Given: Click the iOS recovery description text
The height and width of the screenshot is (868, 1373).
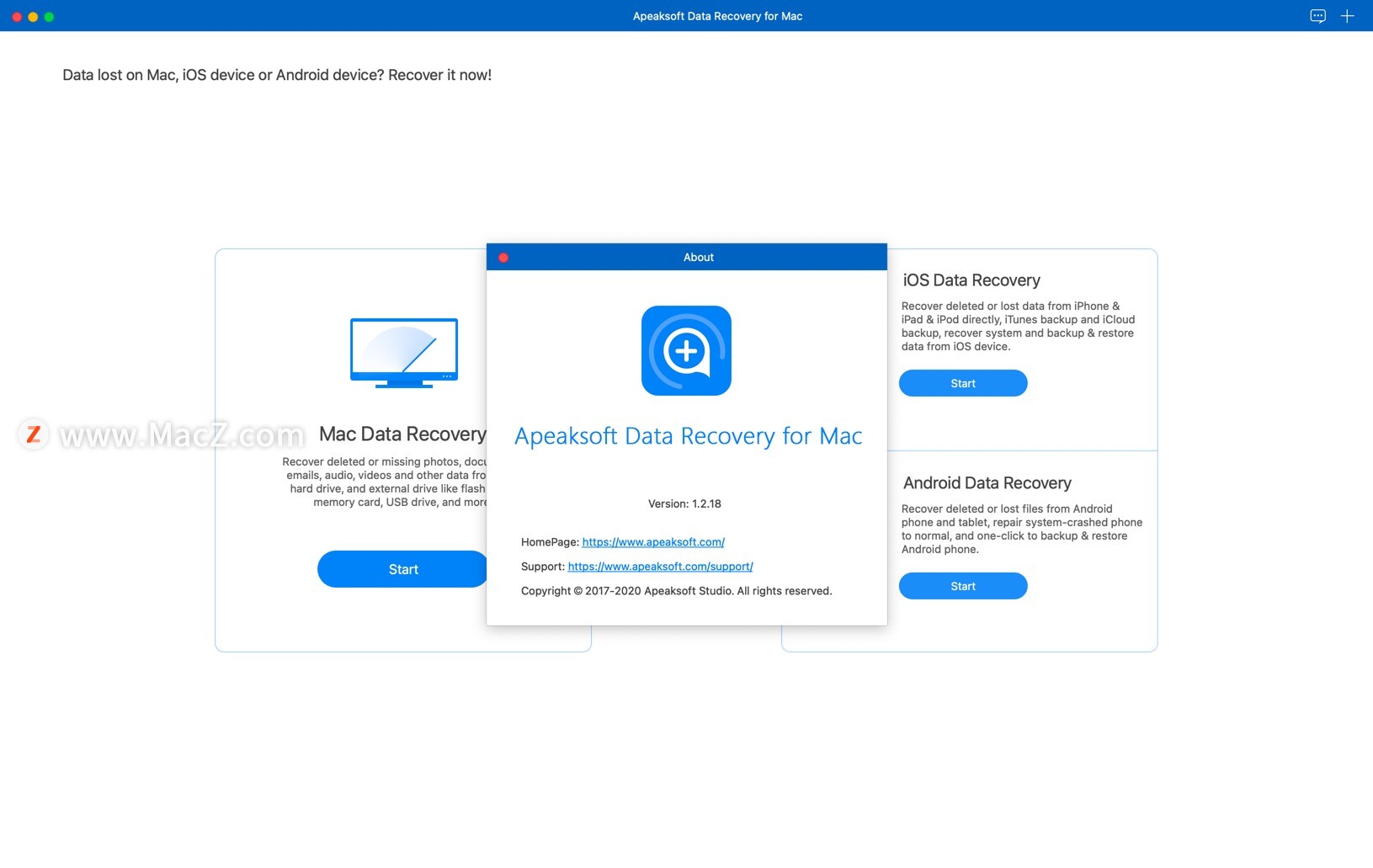Looking at the screenshot, I should pos(1018,327).
